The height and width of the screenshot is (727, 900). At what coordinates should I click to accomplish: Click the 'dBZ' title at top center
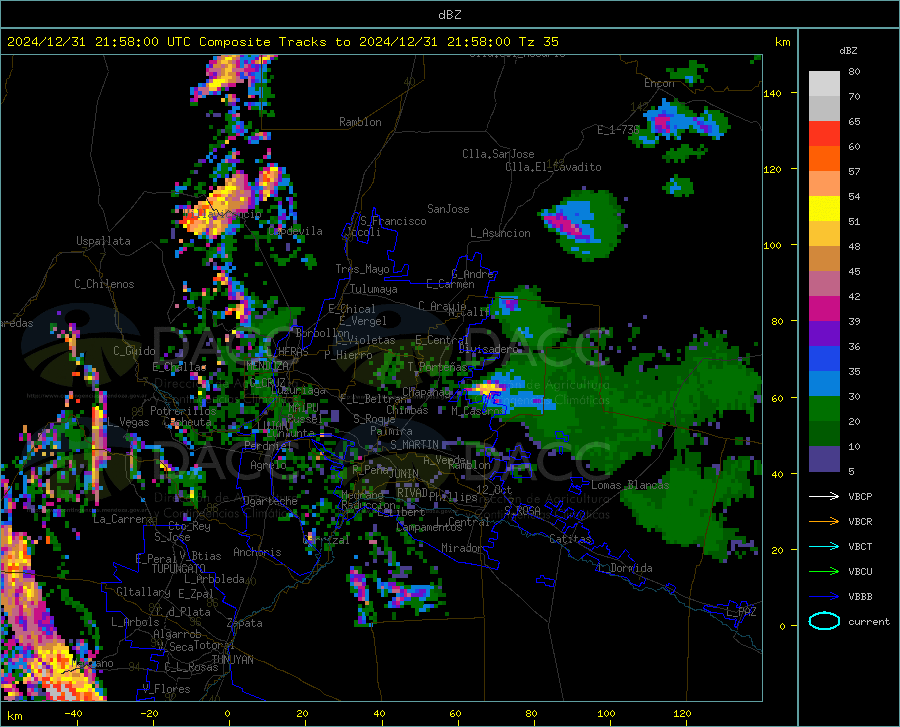pyautogui.click(x=449, y=15)
